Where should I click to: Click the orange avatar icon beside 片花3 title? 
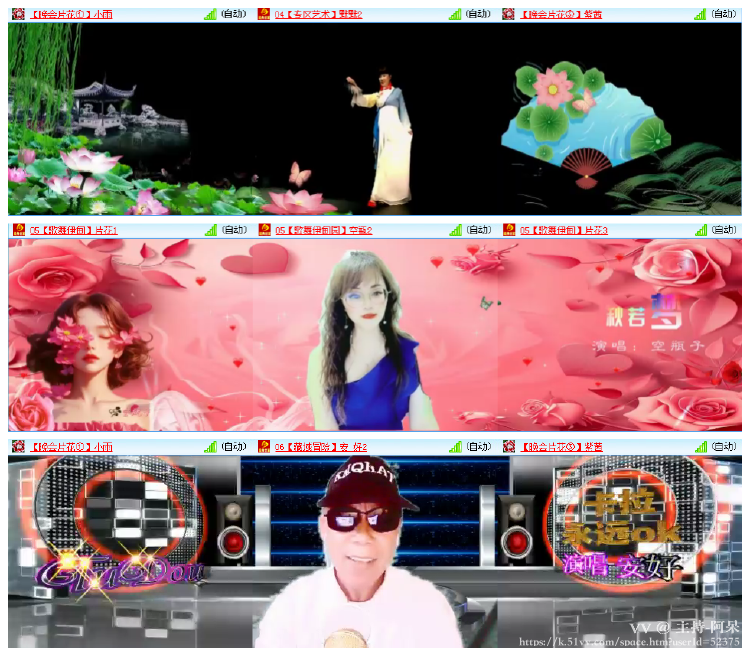pos(508,230)
